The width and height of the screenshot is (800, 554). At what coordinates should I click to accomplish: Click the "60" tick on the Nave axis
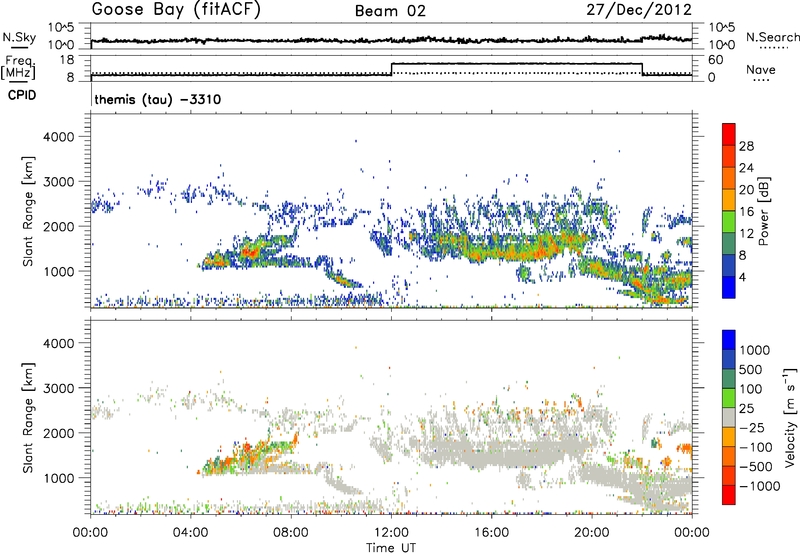[715, 60]
